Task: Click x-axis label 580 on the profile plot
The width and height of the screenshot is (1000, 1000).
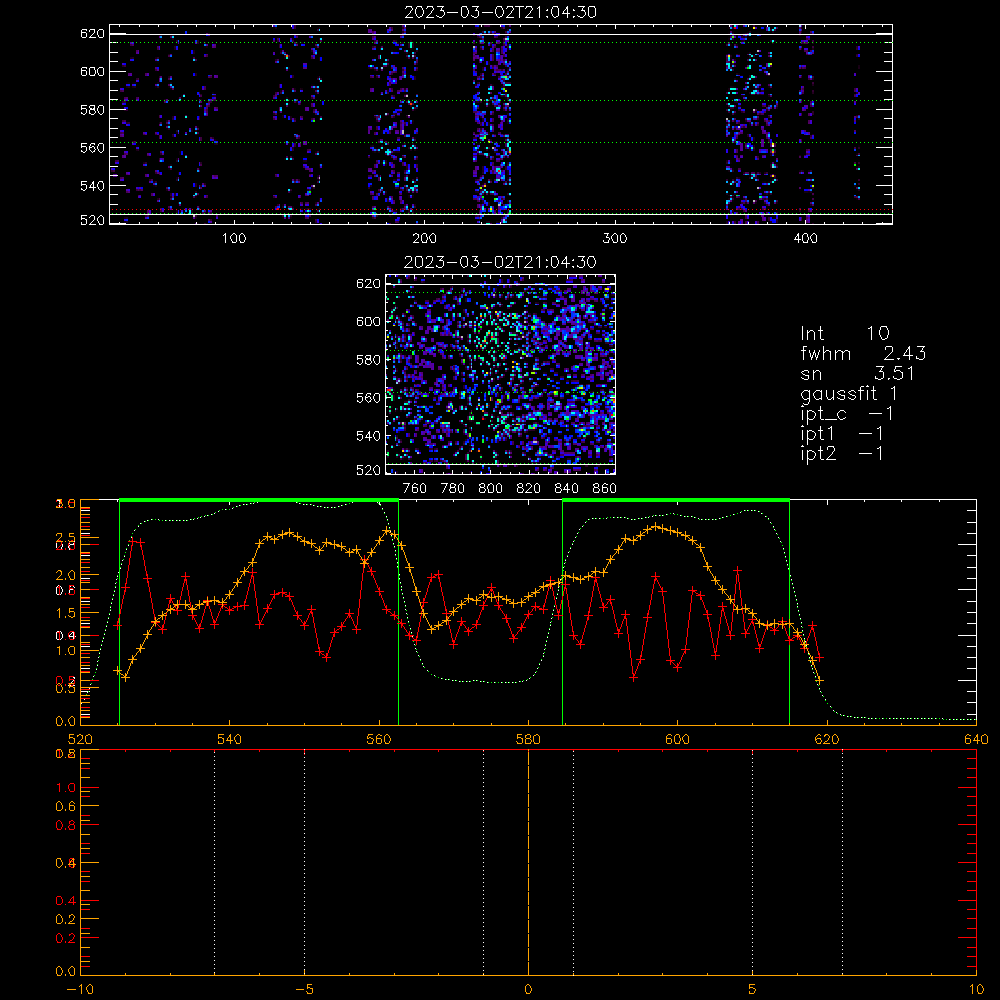Action: pyautogui.click(x=528, y=740)
